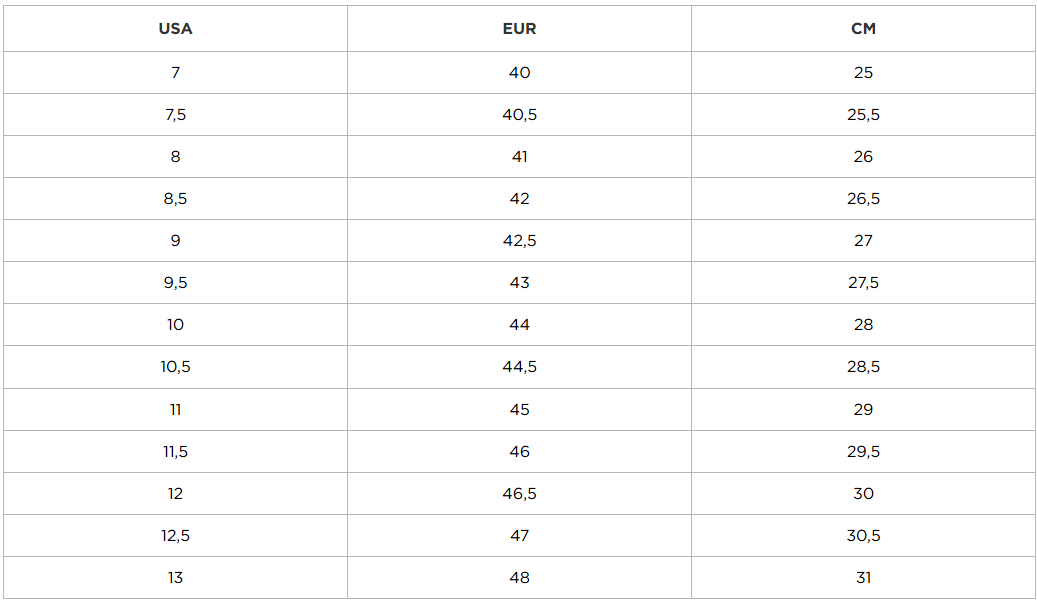Select USA size 10 cell
Viewport: 1037px width, 605px height.
(x=175, y=325)
